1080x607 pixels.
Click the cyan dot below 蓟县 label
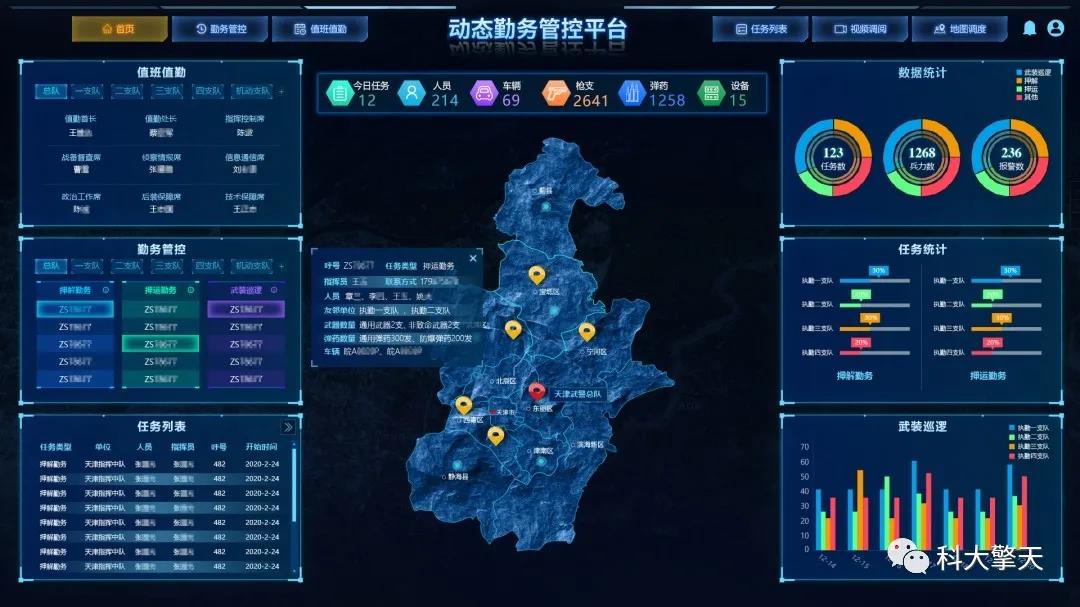coord(546,207)
